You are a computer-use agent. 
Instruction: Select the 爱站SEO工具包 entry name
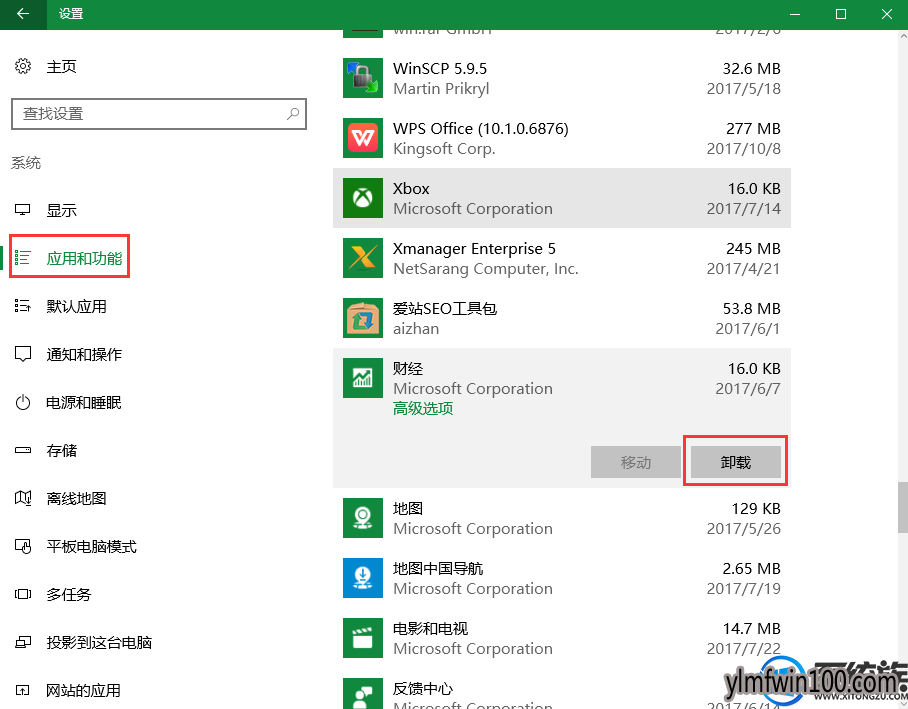(x=445, y=309)
